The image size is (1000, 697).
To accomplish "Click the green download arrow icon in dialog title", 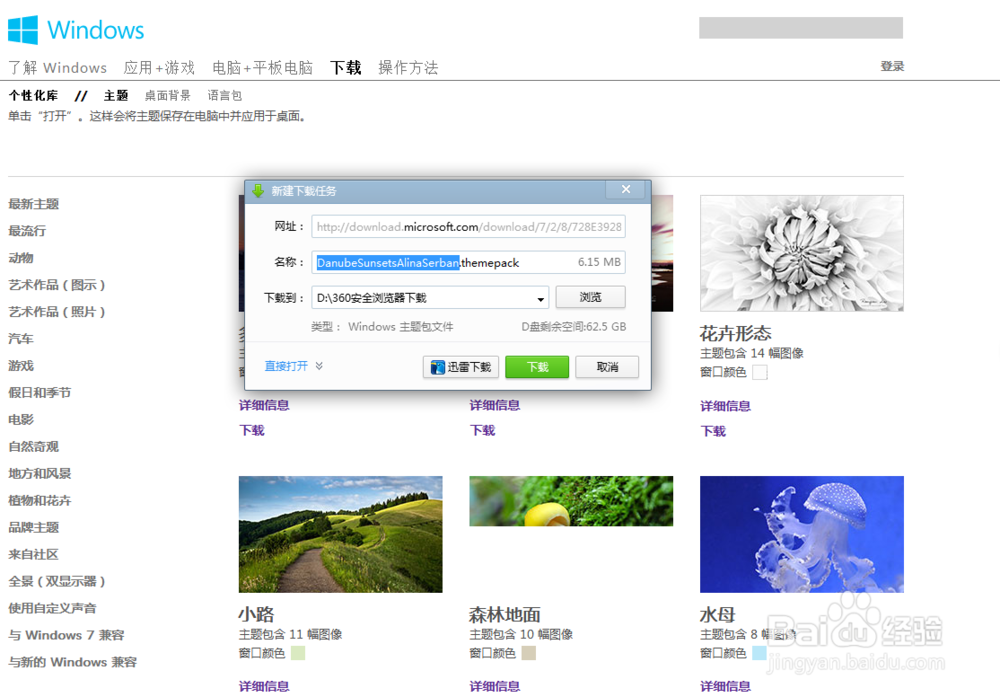I will point(258,190).
